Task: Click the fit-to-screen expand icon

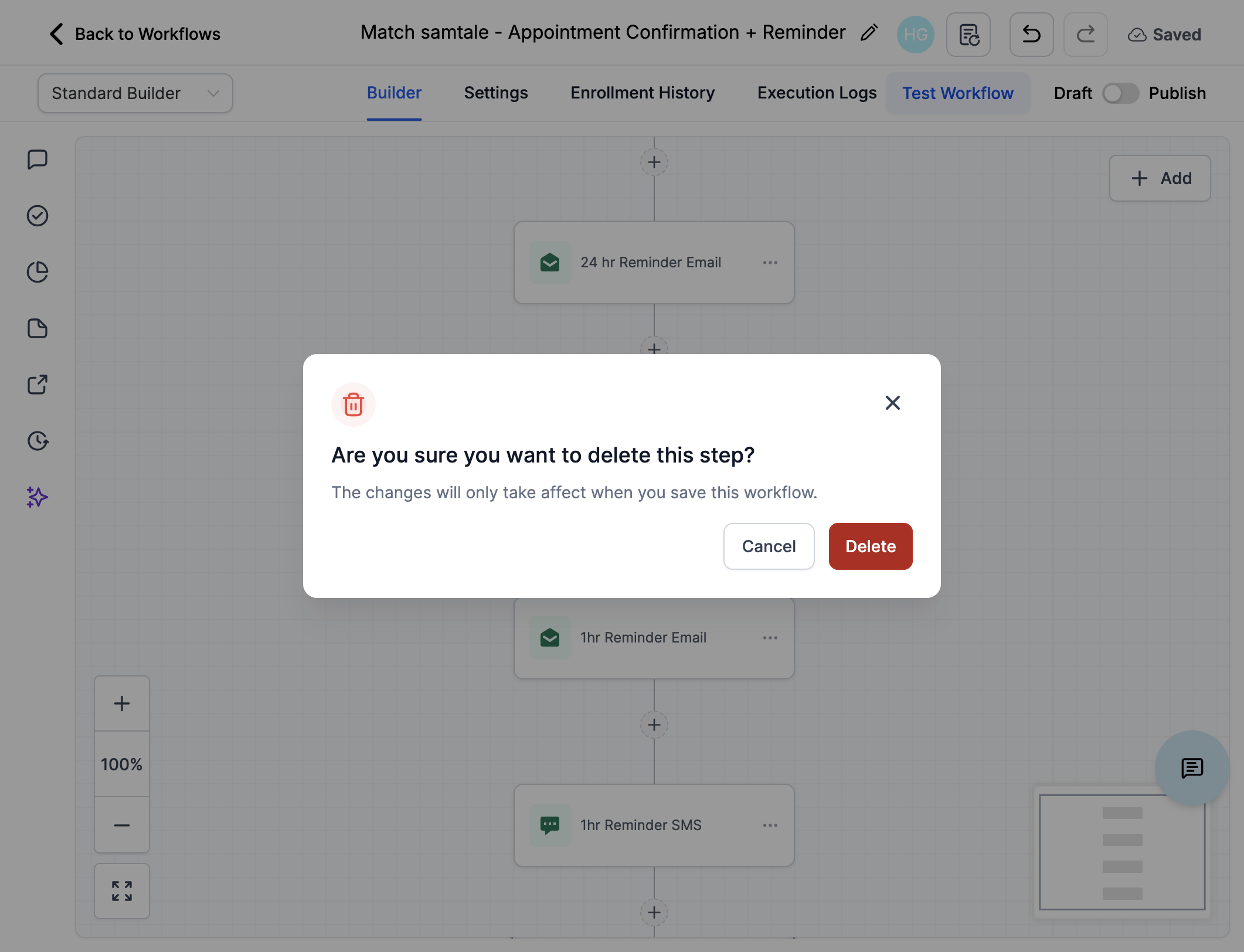Action: (122, 891)
